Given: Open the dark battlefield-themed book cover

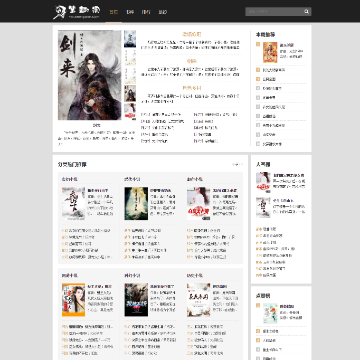Looking at the screenshot, I should (x=136, y=300).
